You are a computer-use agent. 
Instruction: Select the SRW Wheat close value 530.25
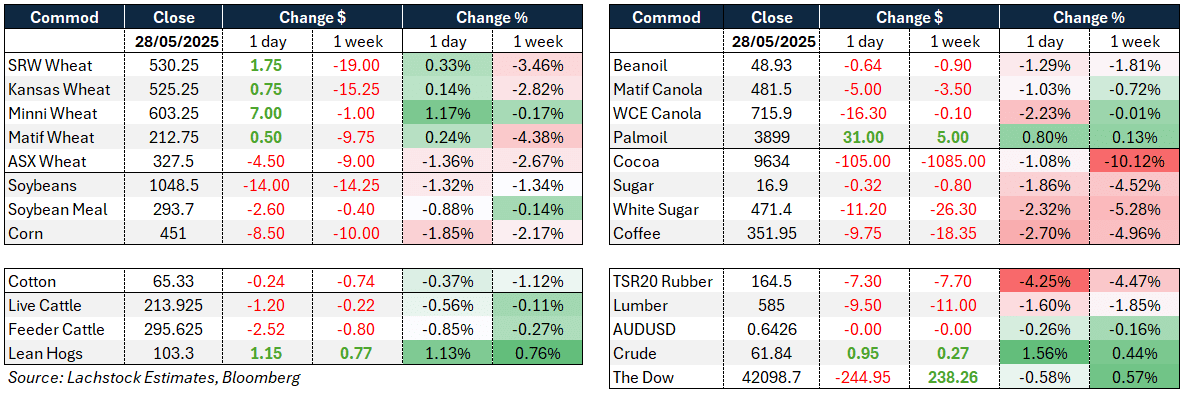(173, 66)
